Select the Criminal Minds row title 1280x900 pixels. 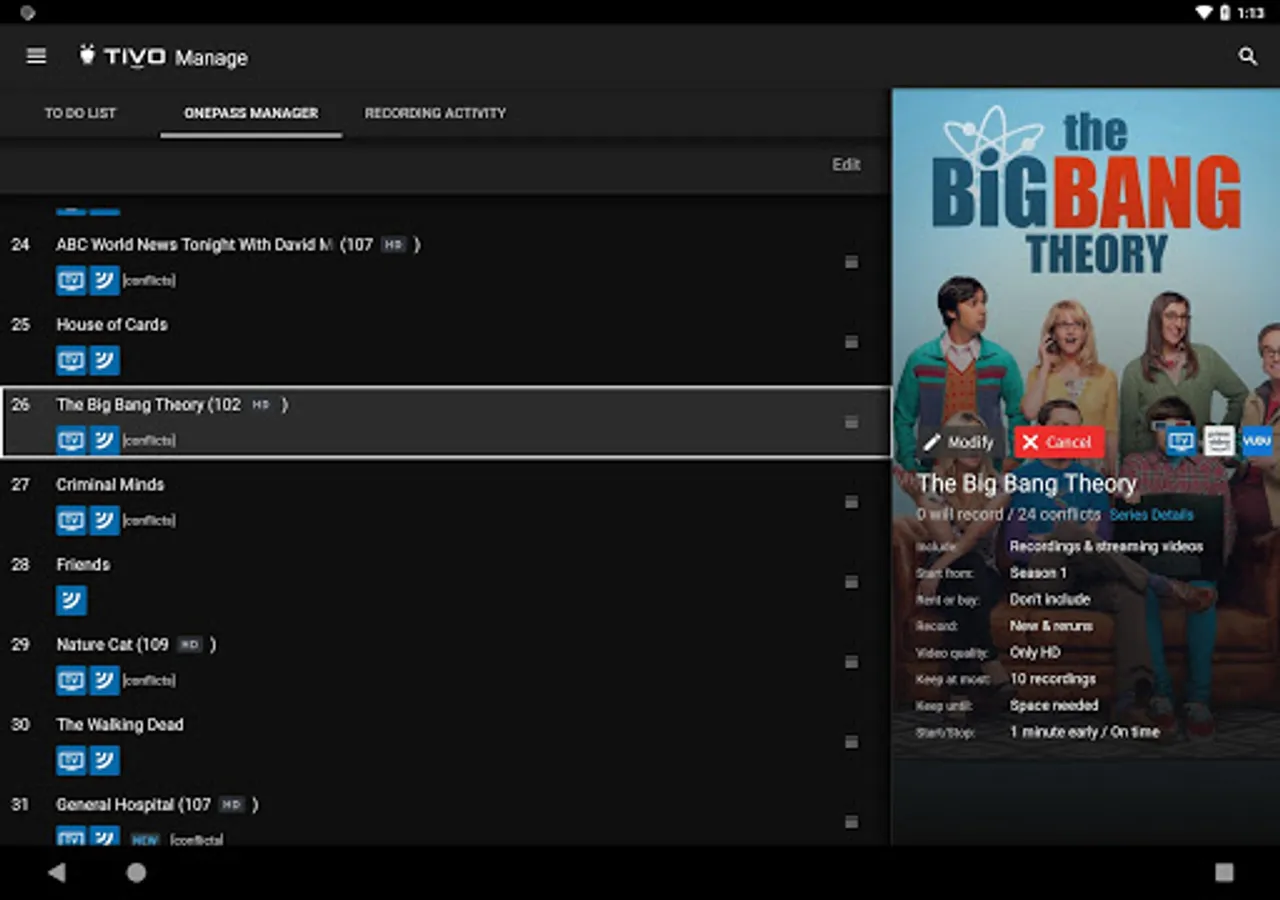110,484
